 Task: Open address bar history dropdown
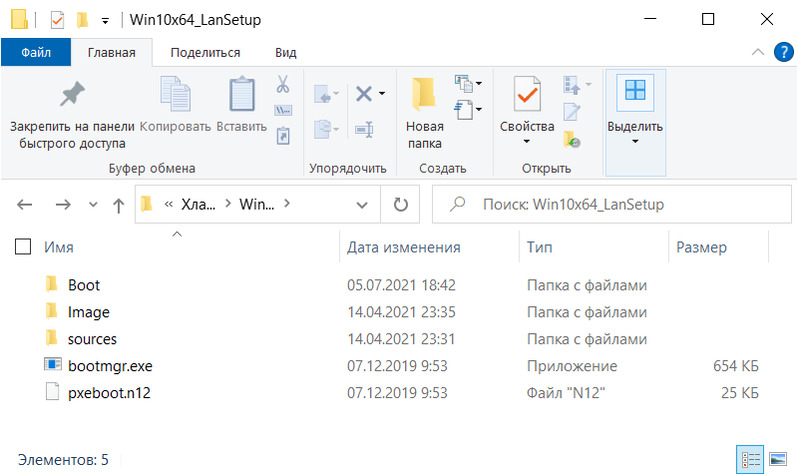362,205
